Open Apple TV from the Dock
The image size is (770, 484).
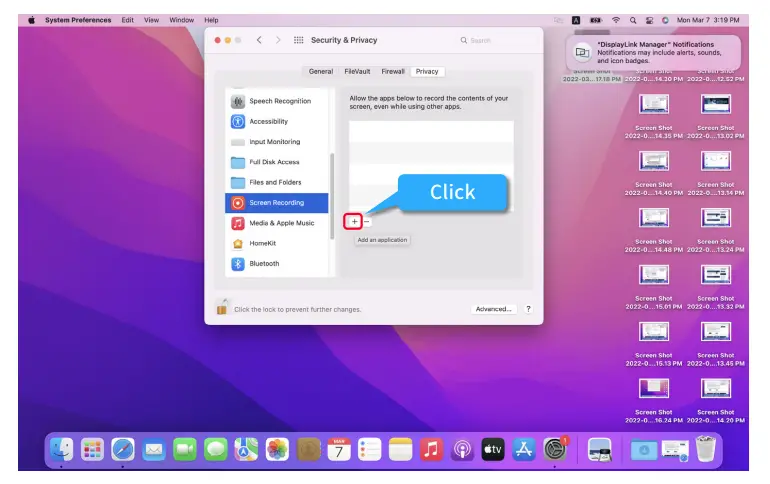click(x=493, y=449)
